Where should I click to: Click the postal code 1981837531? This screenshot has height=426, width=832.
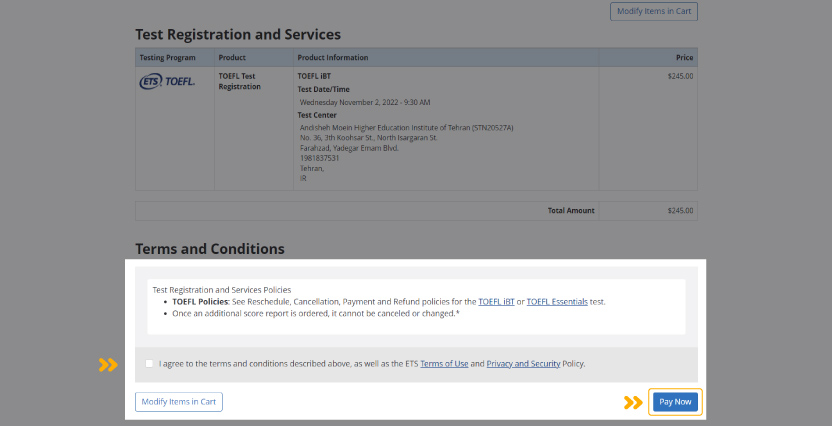point(319,158)
